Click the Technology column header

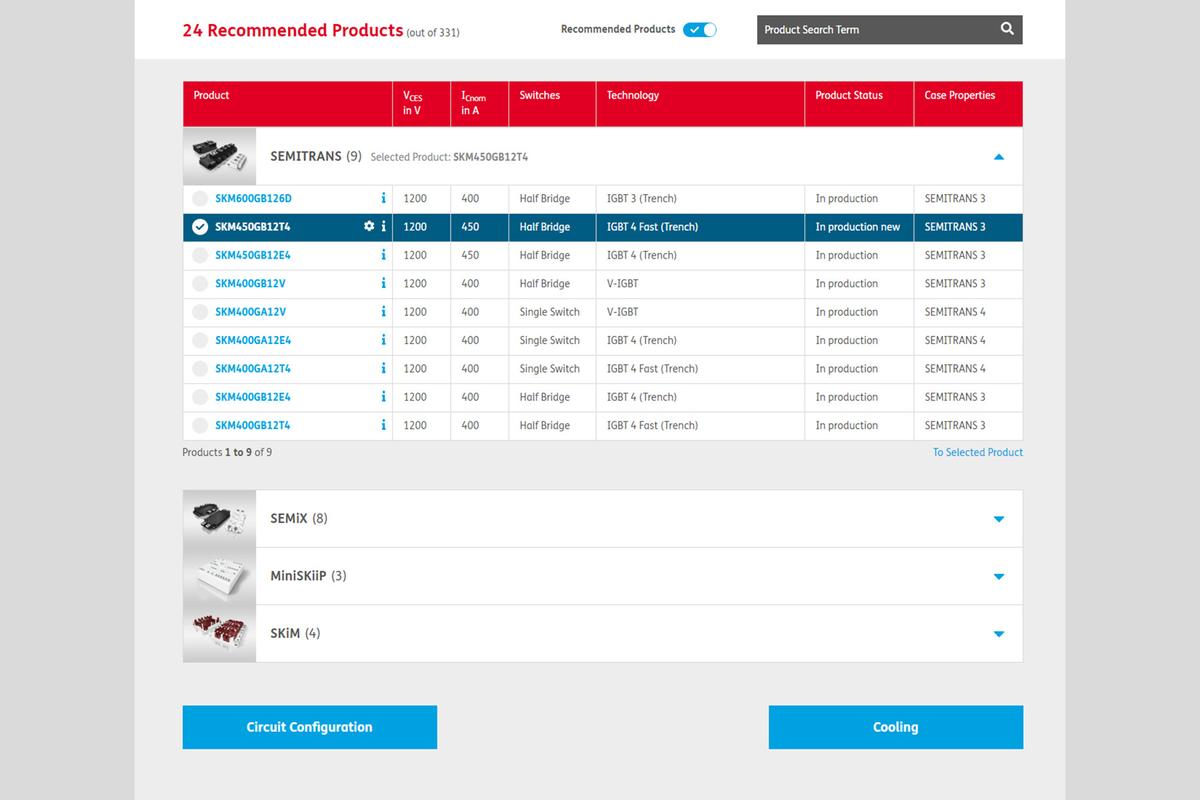[633, 96]
